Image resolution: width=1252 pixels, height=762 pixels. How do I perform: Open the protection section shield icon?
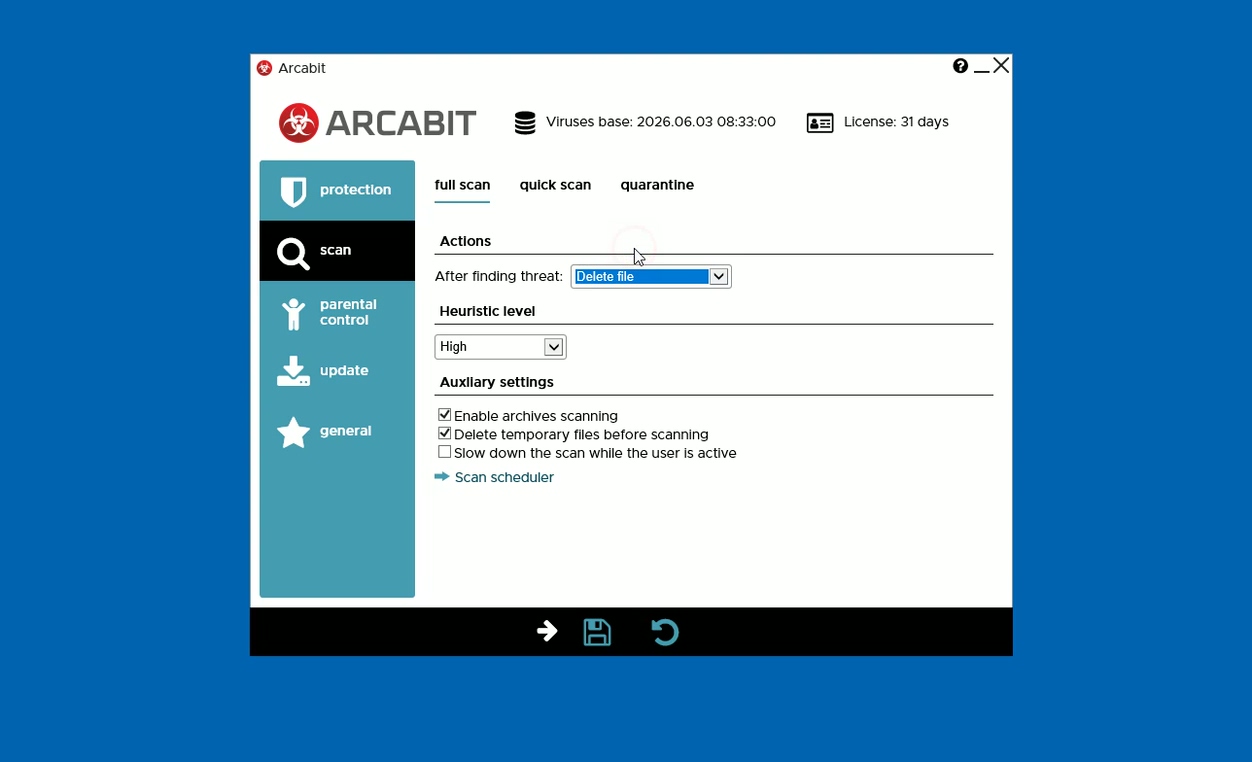pyautogui.click(x=293, y=191)
